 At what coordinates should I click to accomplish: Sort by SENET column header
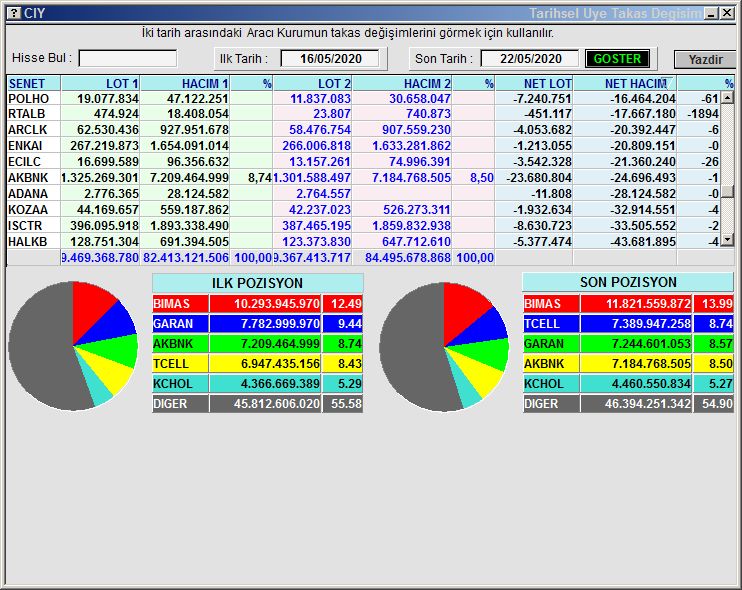pyautogui.click(x=34, y=83)
